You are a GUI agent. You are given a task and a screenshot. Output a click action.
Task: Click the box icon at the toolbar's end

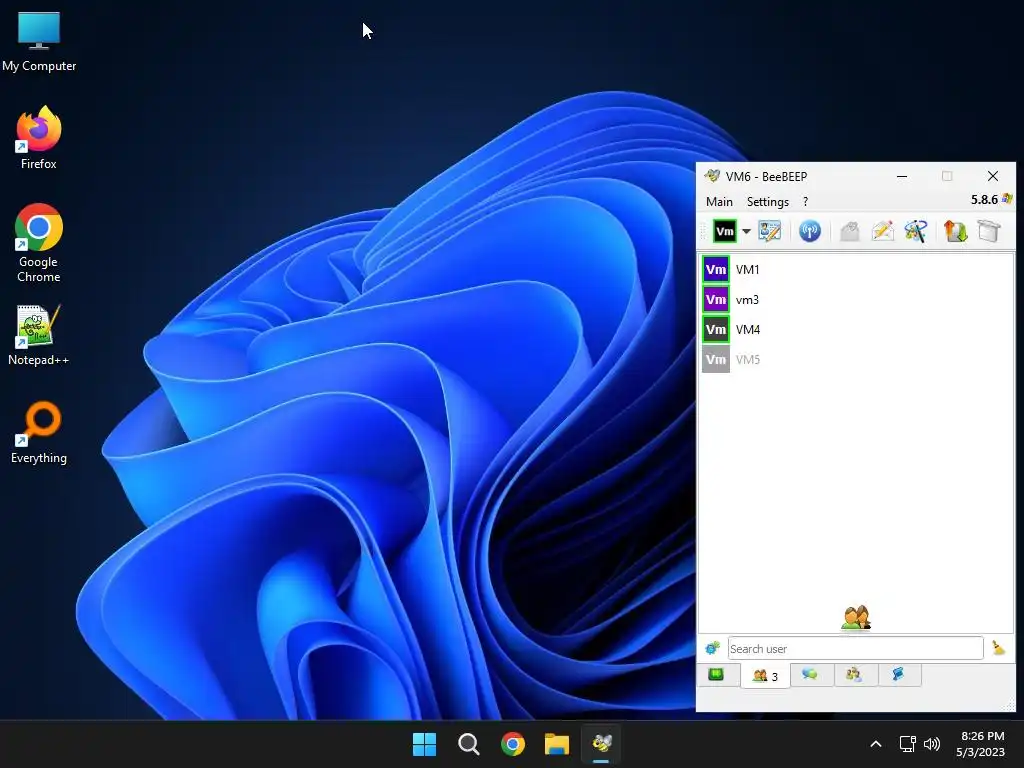(989, 231)
